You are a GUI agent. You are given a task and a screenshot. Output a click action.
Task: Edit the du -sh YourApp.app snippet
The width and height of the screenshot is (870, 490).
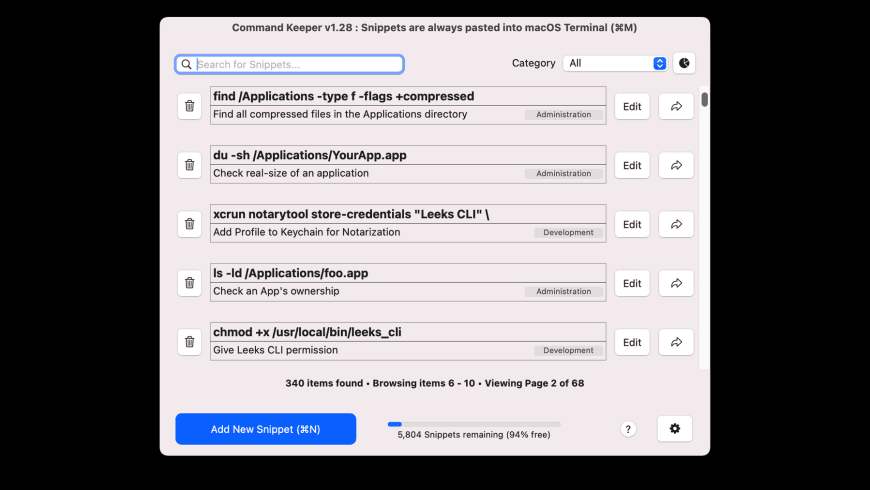(632, 165)
